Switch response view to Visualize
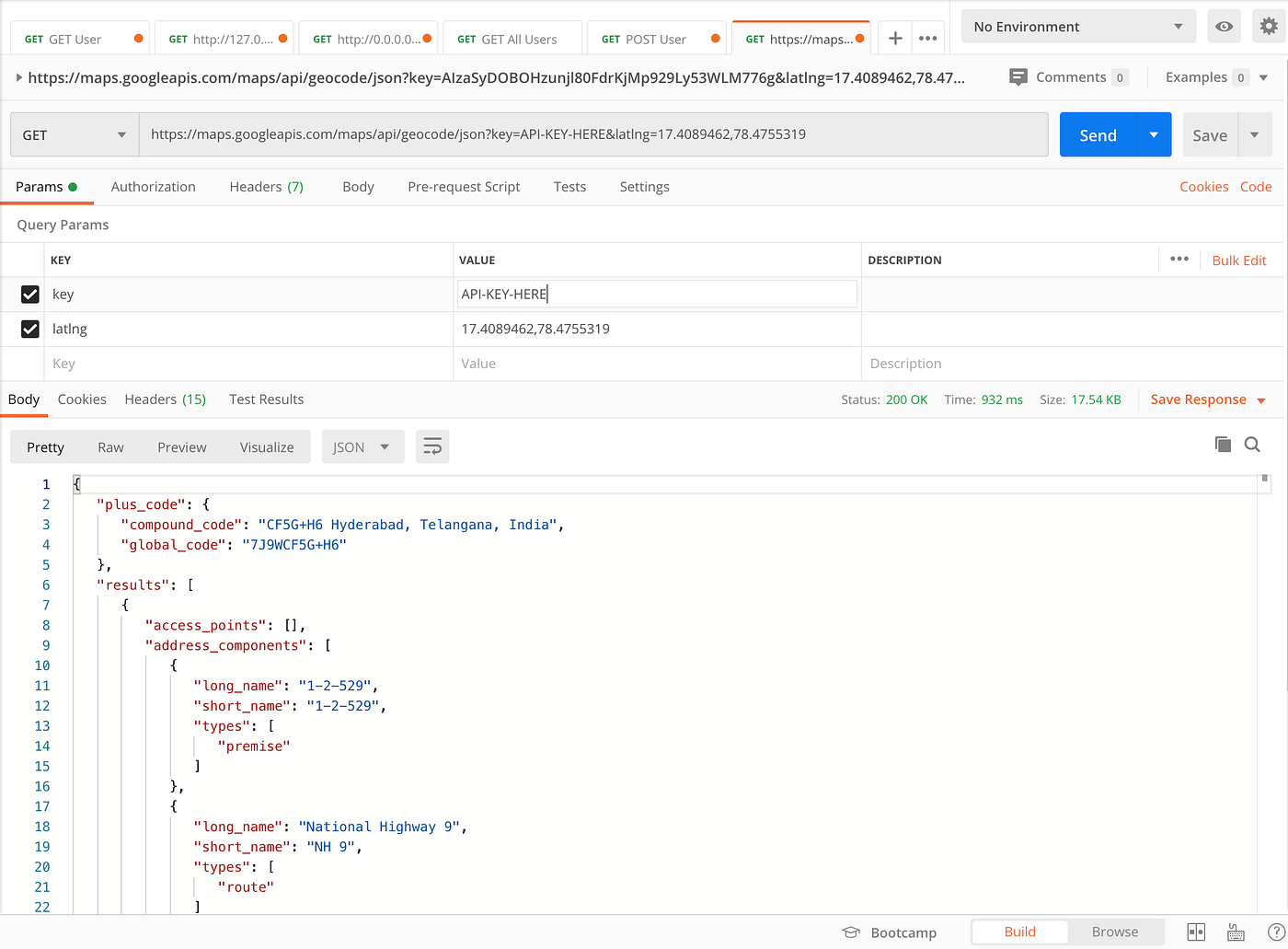The width and height of the screenshot is (1288, 949). [267, 447]
